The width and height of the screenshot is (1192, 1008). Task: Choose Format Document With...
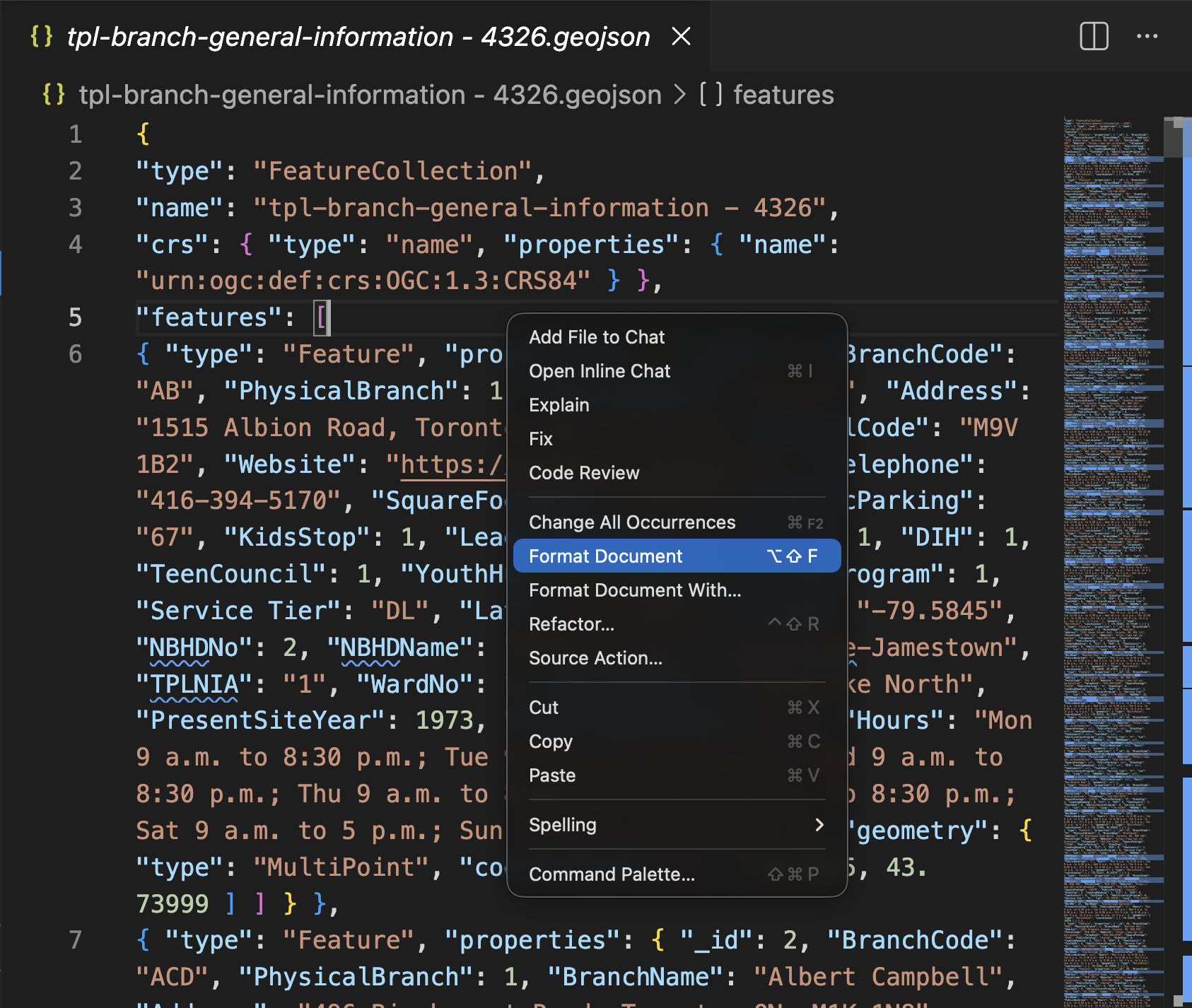tap(677, 590)
